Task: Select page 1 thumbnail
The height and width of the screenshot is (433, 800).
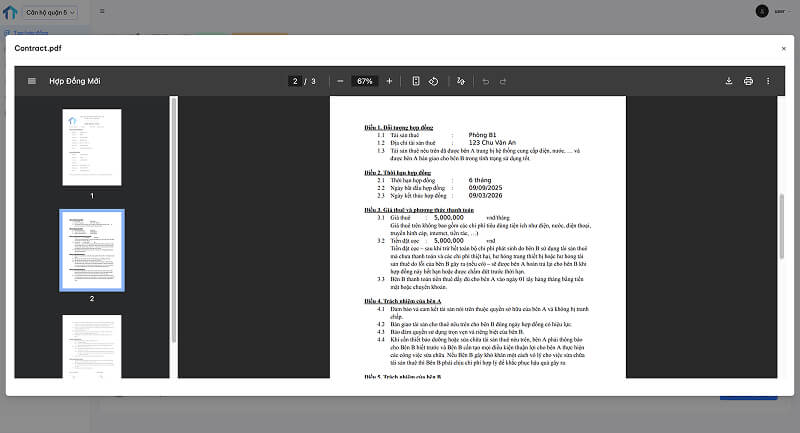Action: [92, 147]
